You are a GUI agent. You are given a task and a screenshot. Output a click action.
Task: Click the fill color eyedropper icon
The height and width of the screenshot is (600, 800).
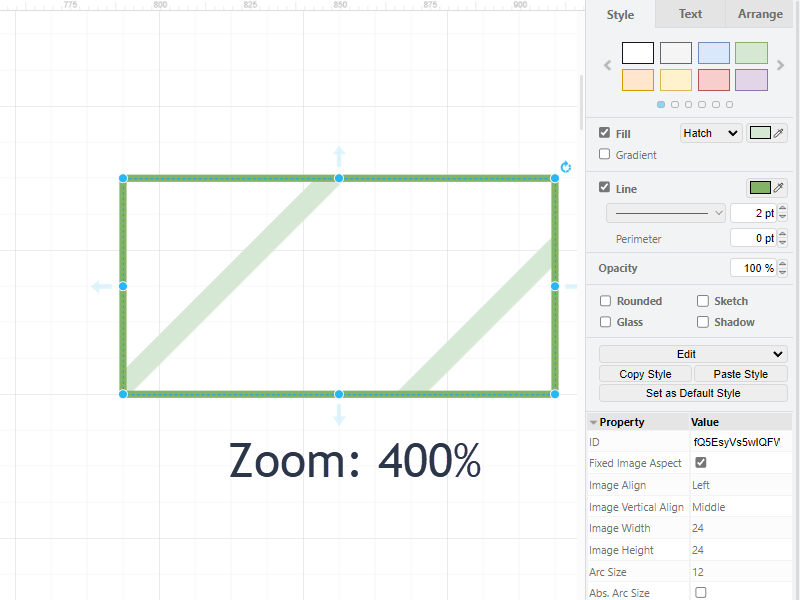(x=779, y=133)
